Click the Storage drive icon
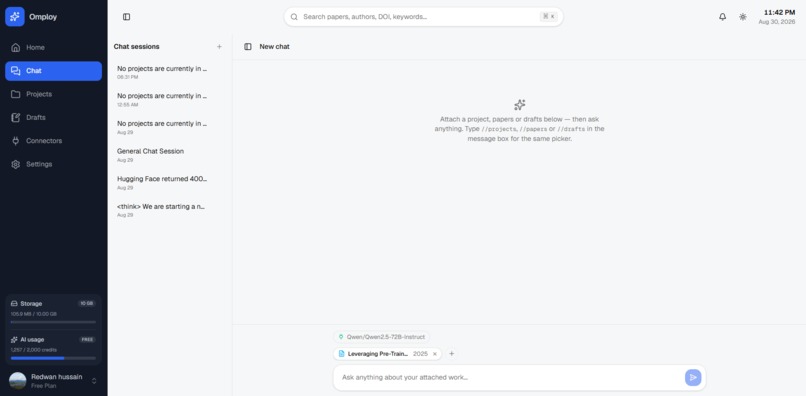This screenshot has height=396, width=806. click(x=14, y=304)
